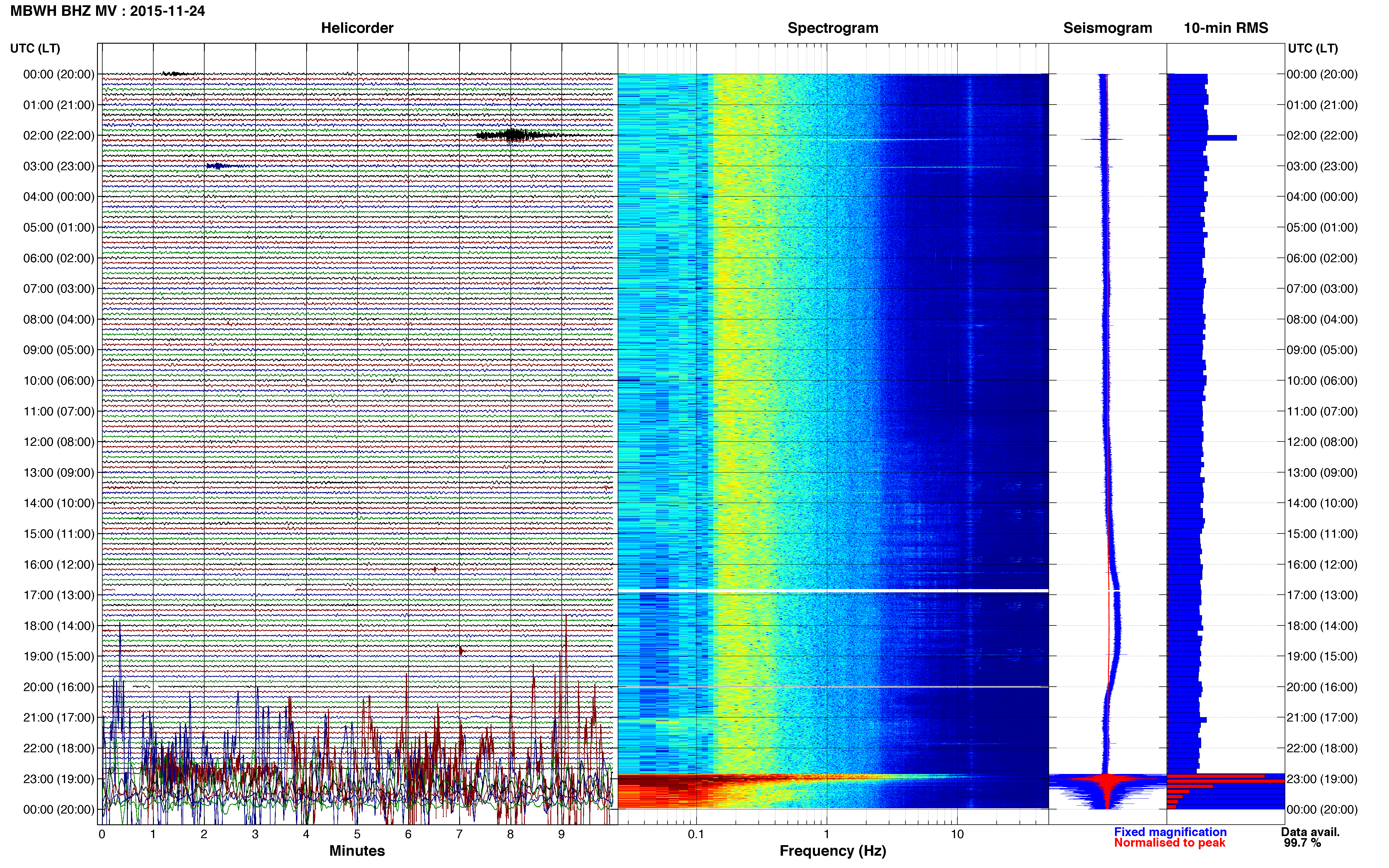
Task: Click the 'Minutes' axis label
Action: (x=357, y=851)
